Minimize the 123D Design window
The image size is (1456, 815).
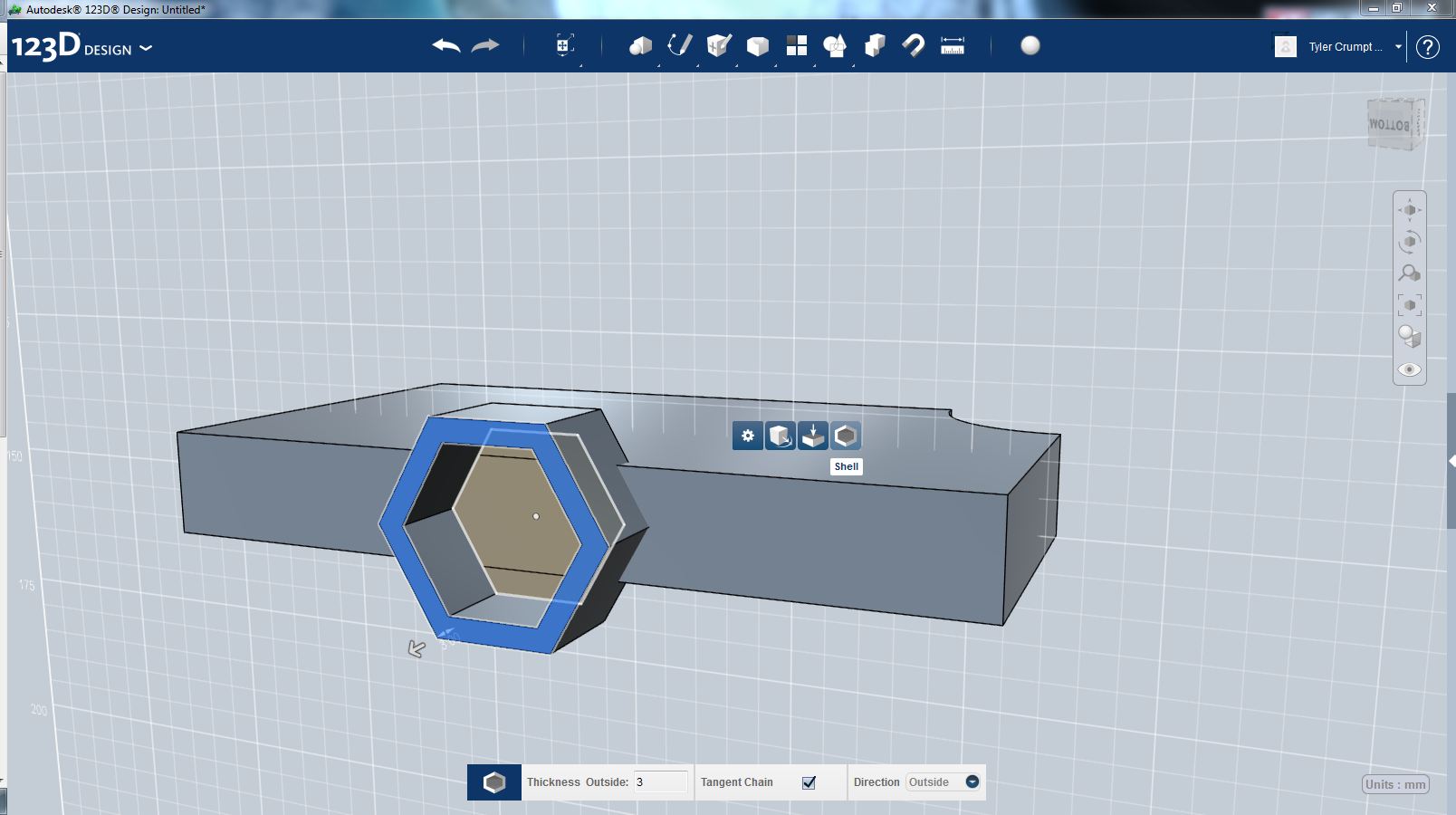pyautogui.click(x=1374, y=8)
